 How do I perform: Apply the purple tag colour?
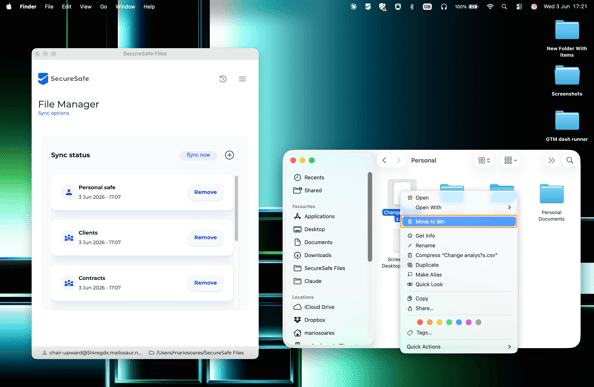click(x=469, y=322)
